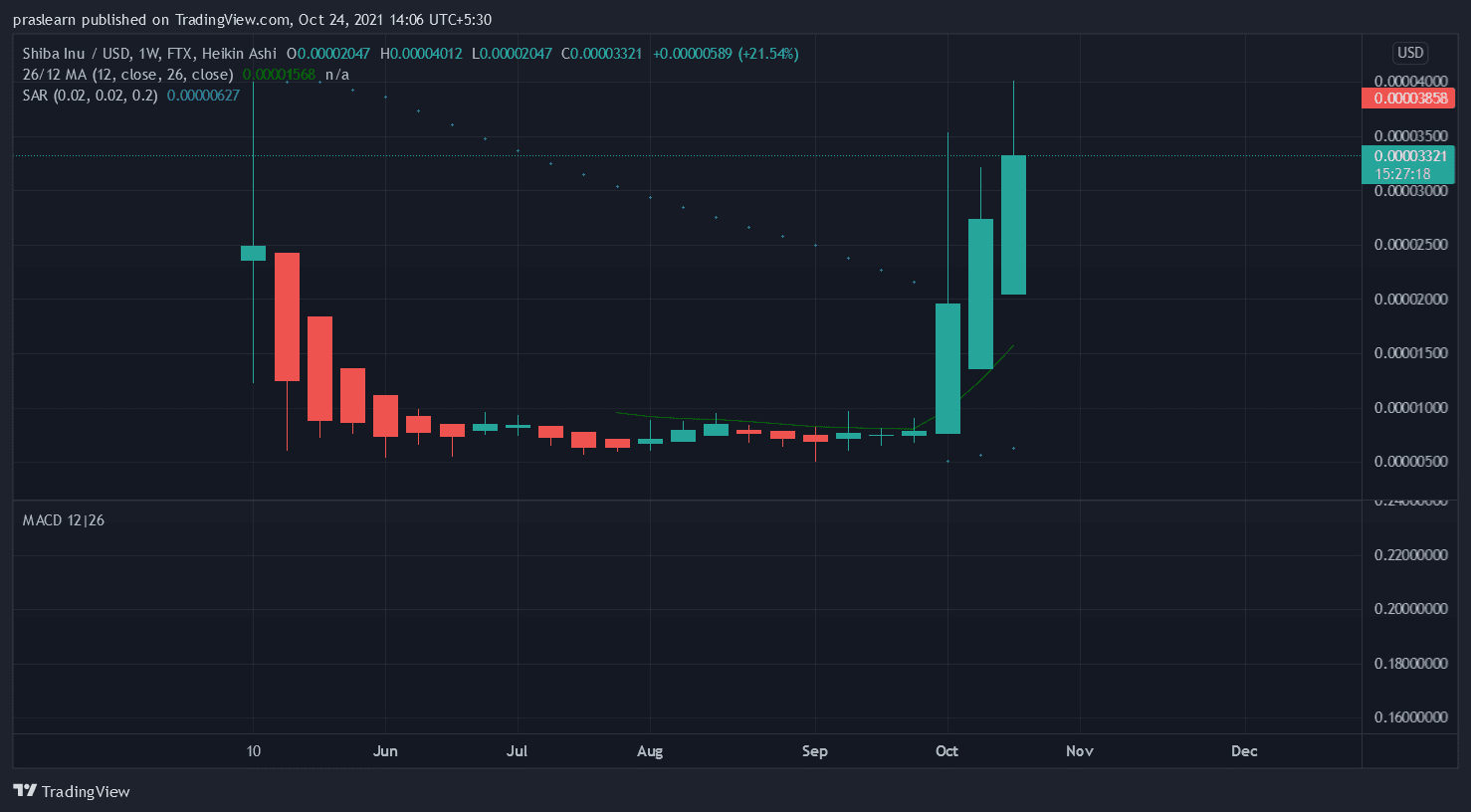
Task: Select the Shiba Inu / USD symbol title
Action: coord(149,54)
